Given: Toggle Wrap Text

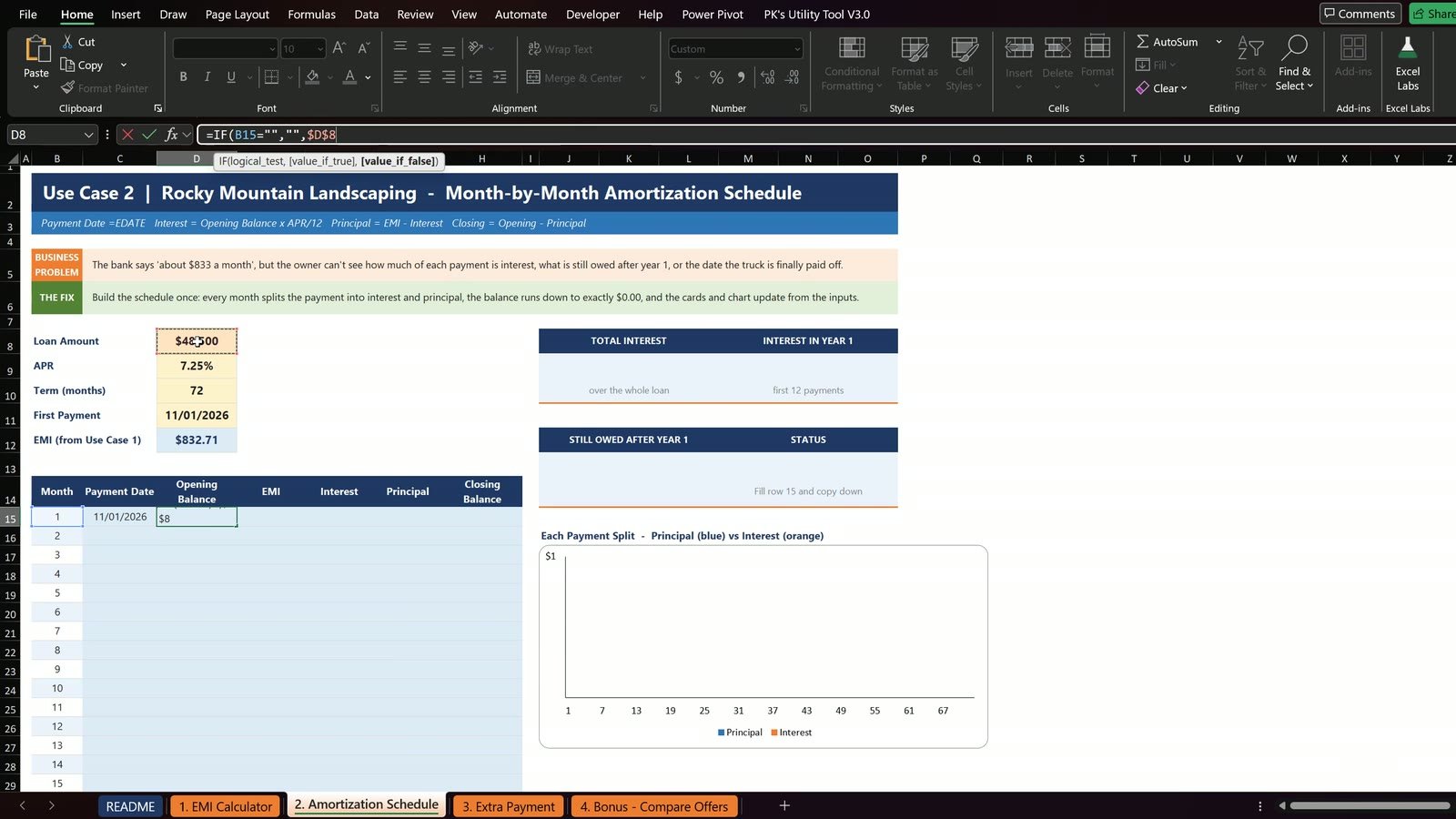Looking at the screenshot, I should 560,49.
